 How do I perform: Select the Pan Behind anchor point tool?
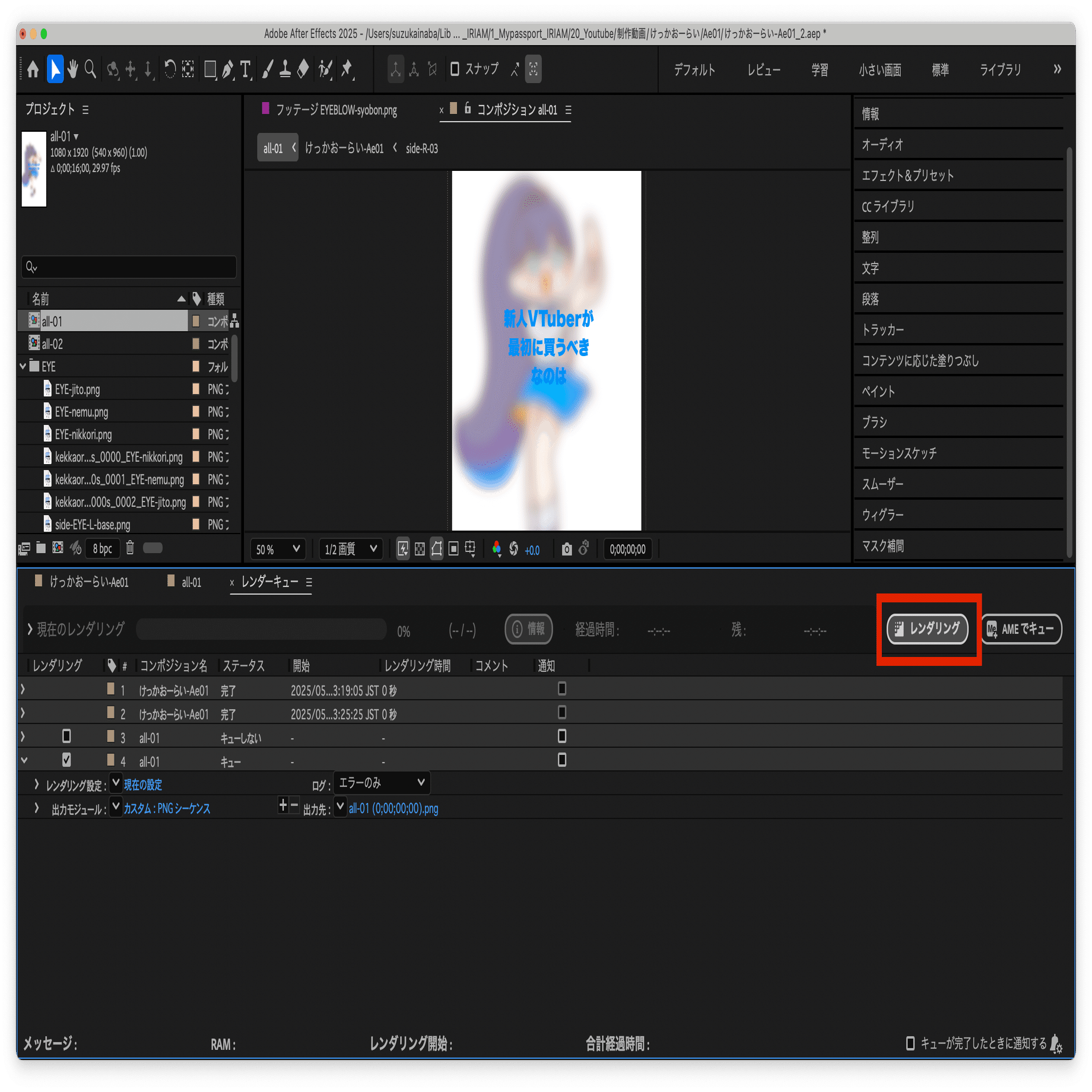(x=188, y=69)
